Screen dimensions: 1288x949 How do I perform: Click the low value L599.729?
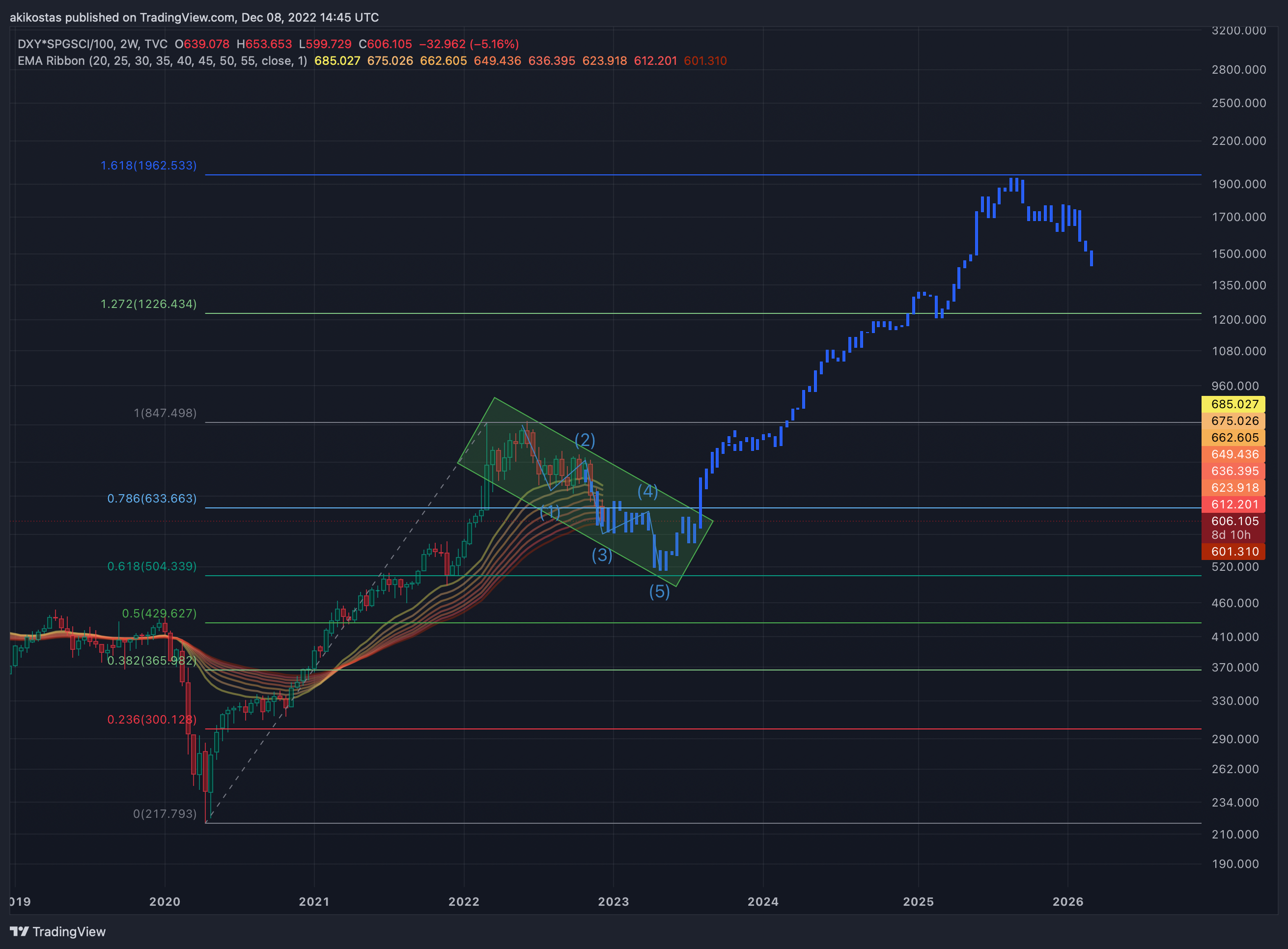tap(325, 44)
